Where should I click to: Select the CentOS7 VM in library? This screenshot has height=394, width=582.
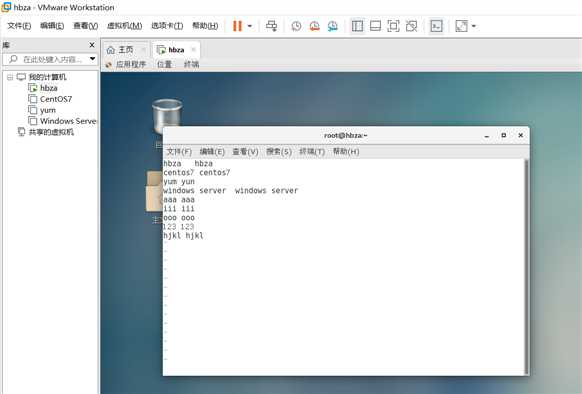pos(56,99)
